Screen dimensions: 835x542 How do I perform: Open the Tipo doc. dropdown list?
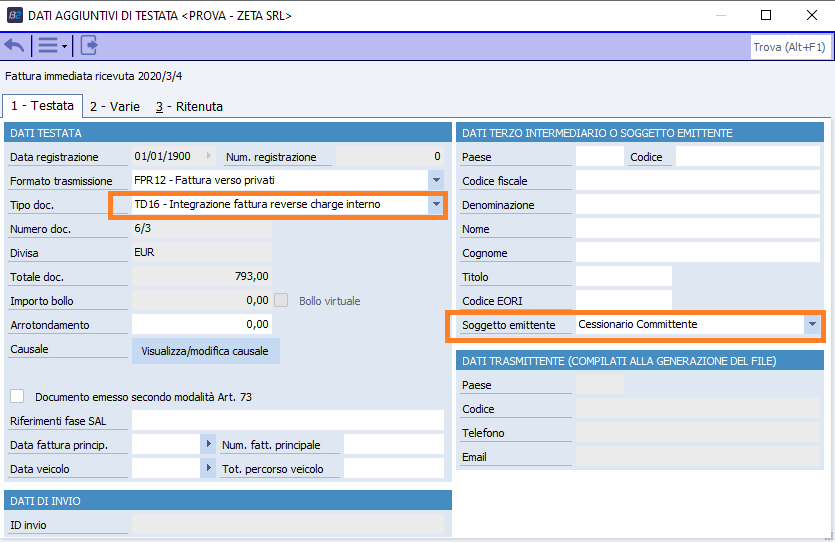pos(435,205)
